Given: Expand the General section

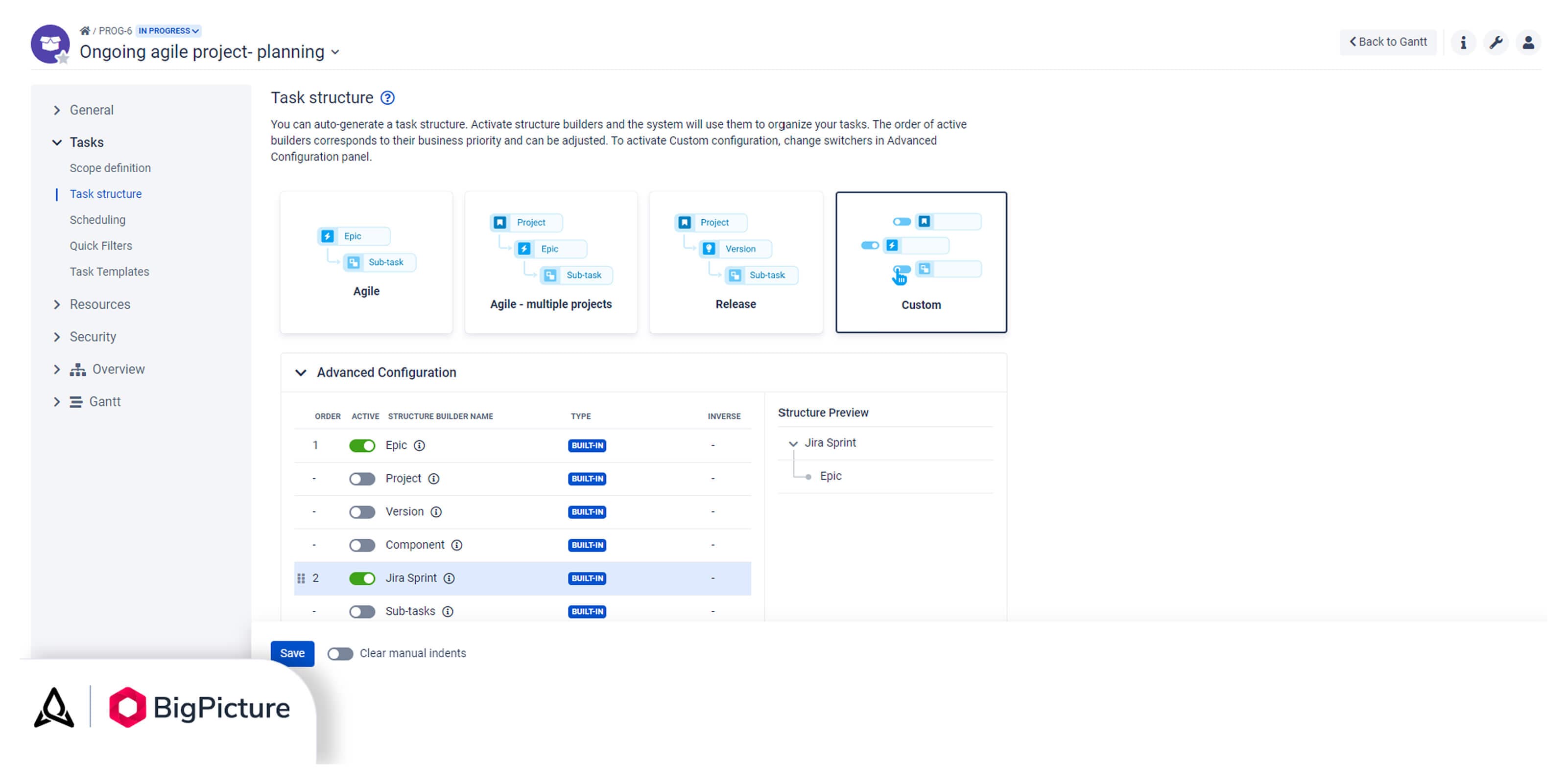Looking at the screenshot, I should click(57, 110).
